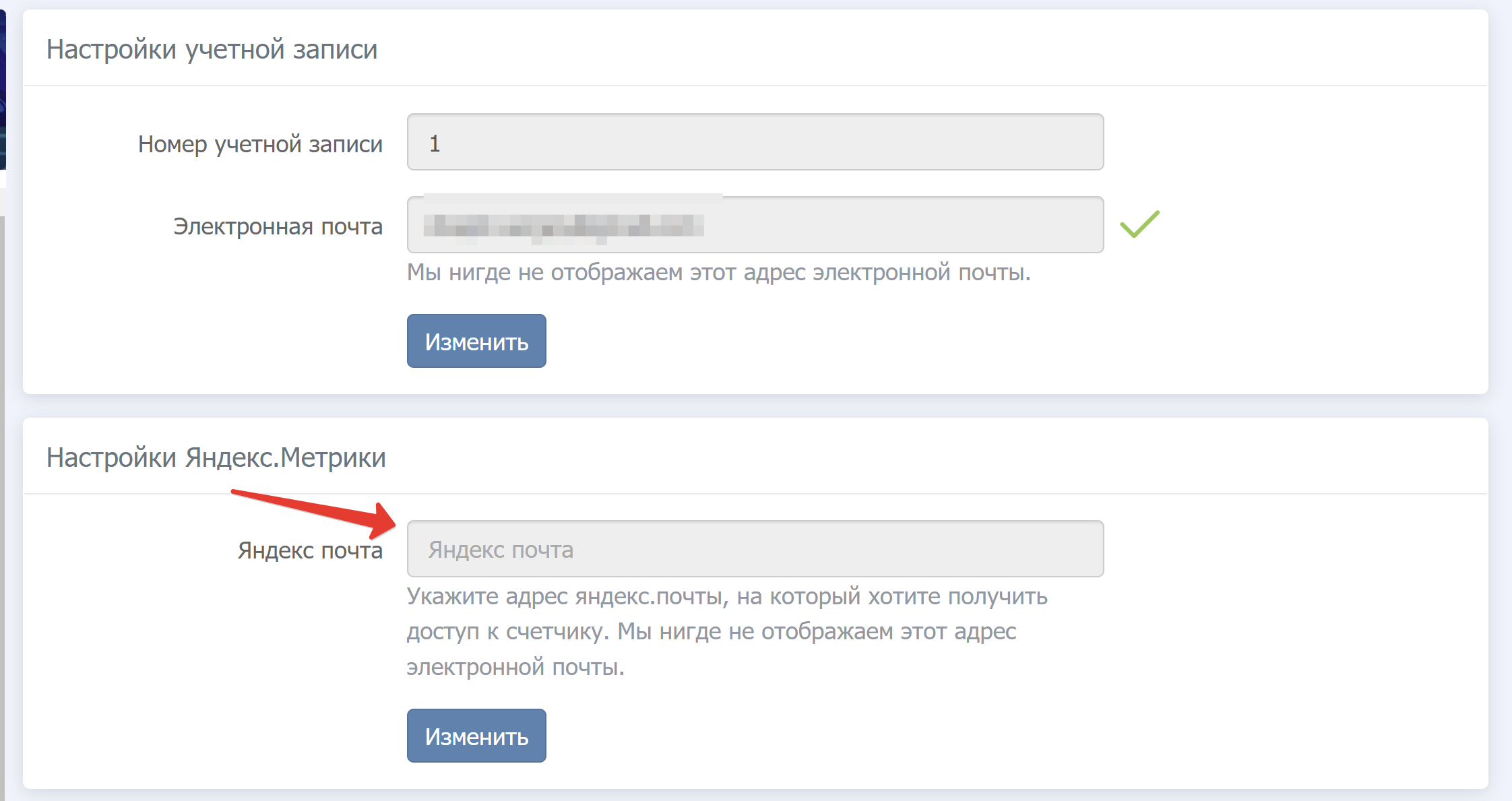Viewport: 1512px width, 801px height.
Task: Click the Настройки учетной записи heading
Action: click(212, 49)
